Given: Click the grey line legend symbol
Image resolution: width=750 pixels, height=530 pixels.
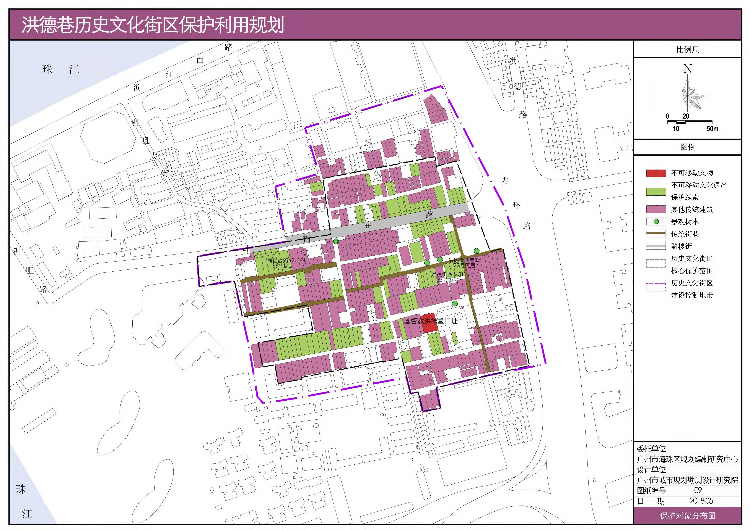Looking at the screenshot, I should click(656, 246).
